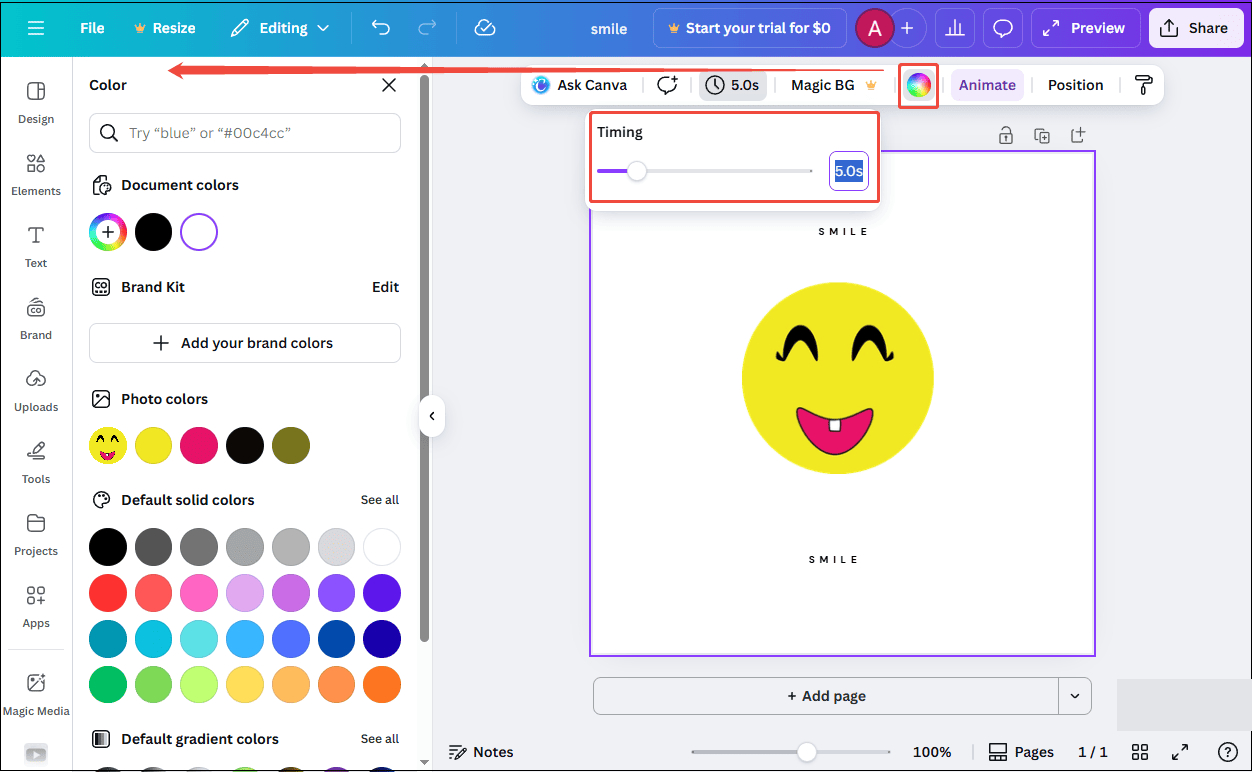Select the Text tool from sidebar
The width and height of the screenshot is (1252, 772).
pyautogui.click(x=35, y=247)
